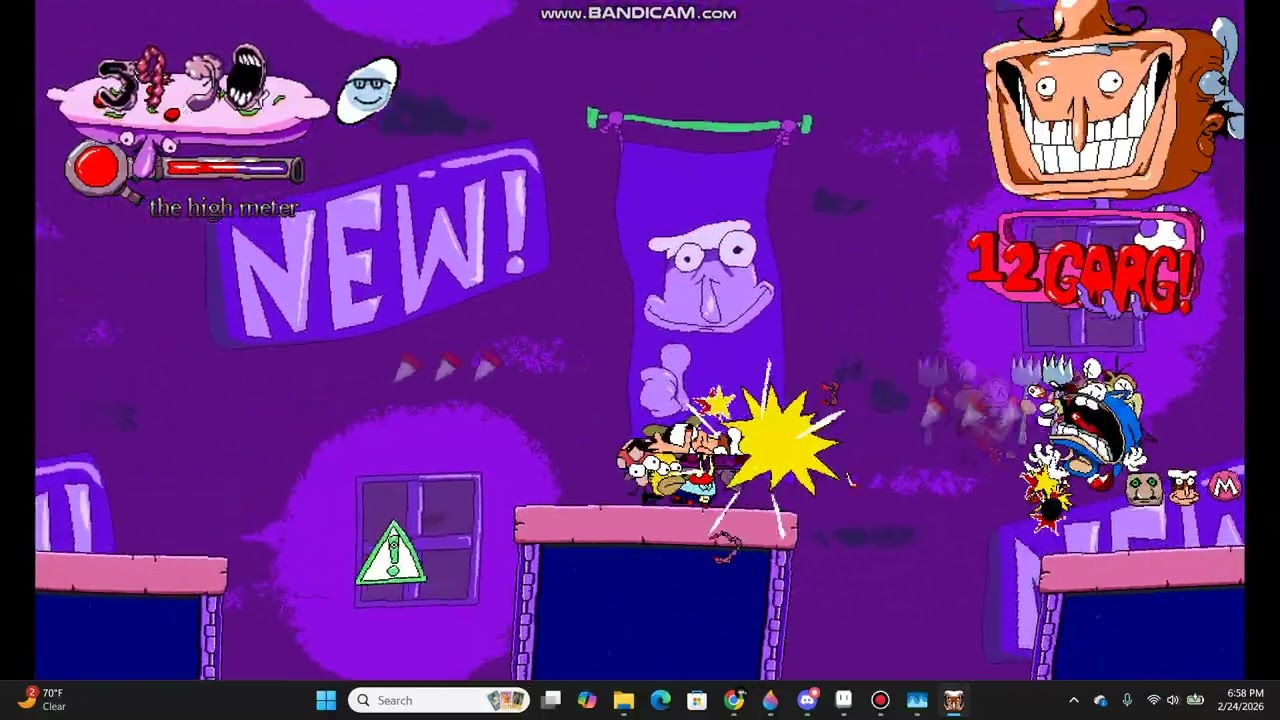This screenshot has height=720, width=1280.
Task: Open the white square face app icon
Action: pos(844,700)
